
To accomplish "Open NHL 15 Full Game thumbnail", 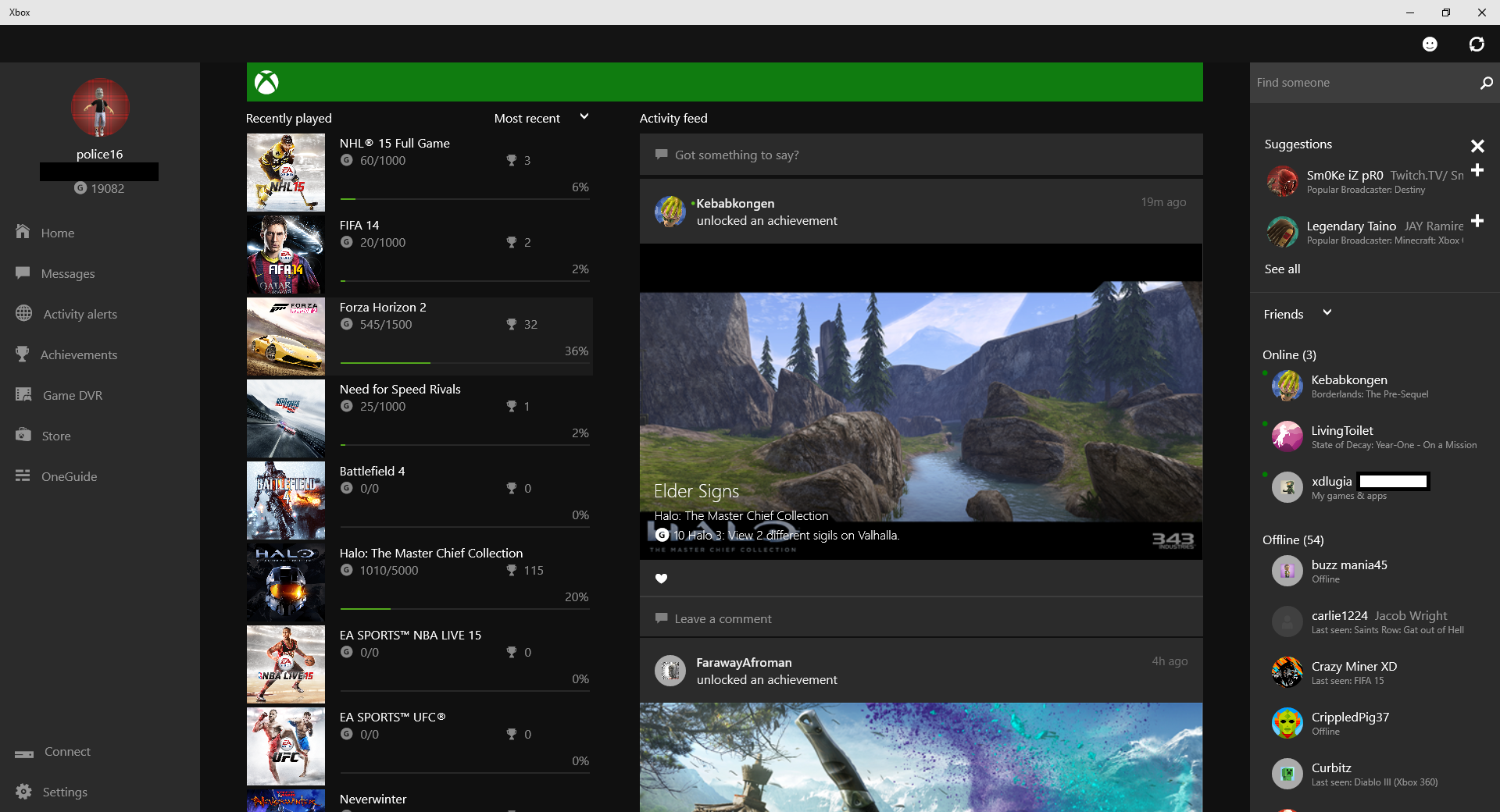I will 286,173.
